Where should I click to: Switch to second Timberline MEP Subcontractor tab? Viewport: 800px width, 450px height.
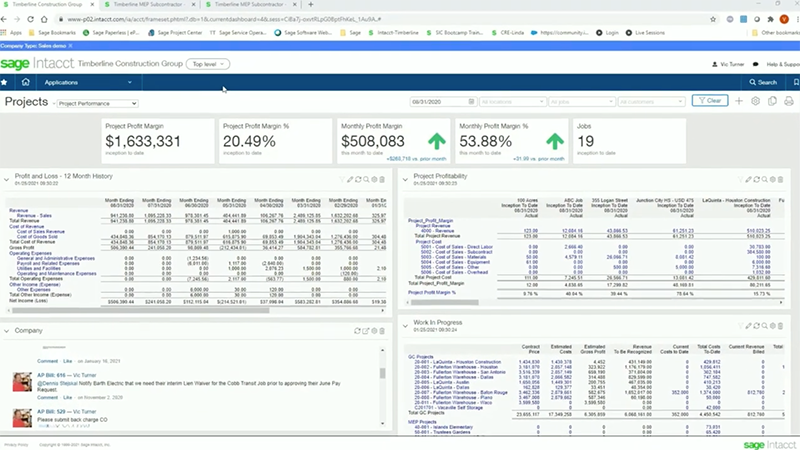coord(148,5)
